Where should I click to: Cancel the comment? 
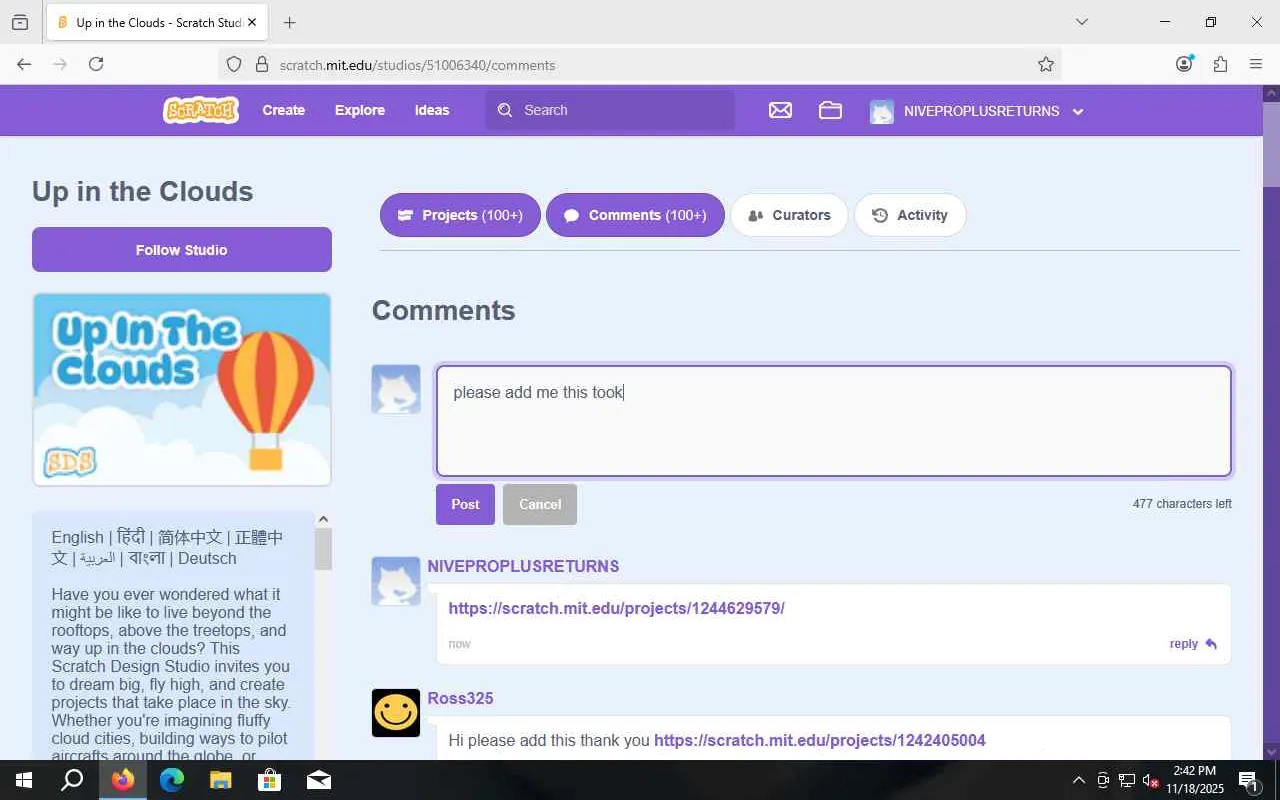point(540,504)
